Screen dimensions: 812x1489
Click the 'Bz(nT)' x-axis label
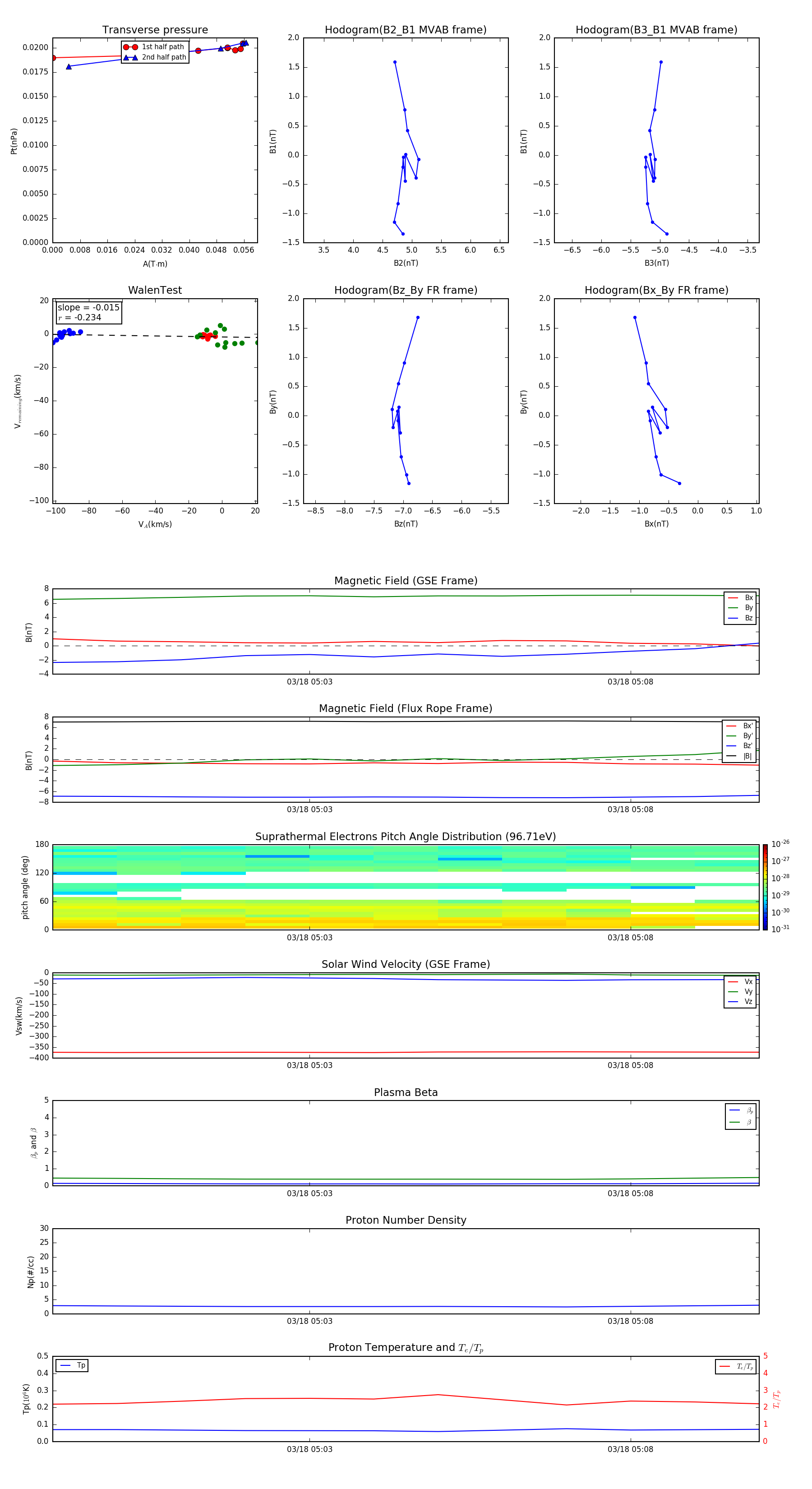406,524
